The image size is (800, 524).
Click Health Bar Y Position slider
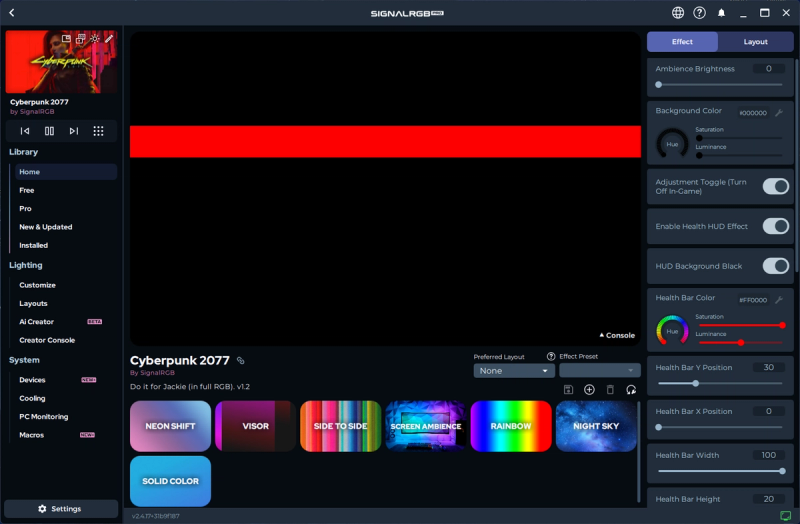[720, 384]
